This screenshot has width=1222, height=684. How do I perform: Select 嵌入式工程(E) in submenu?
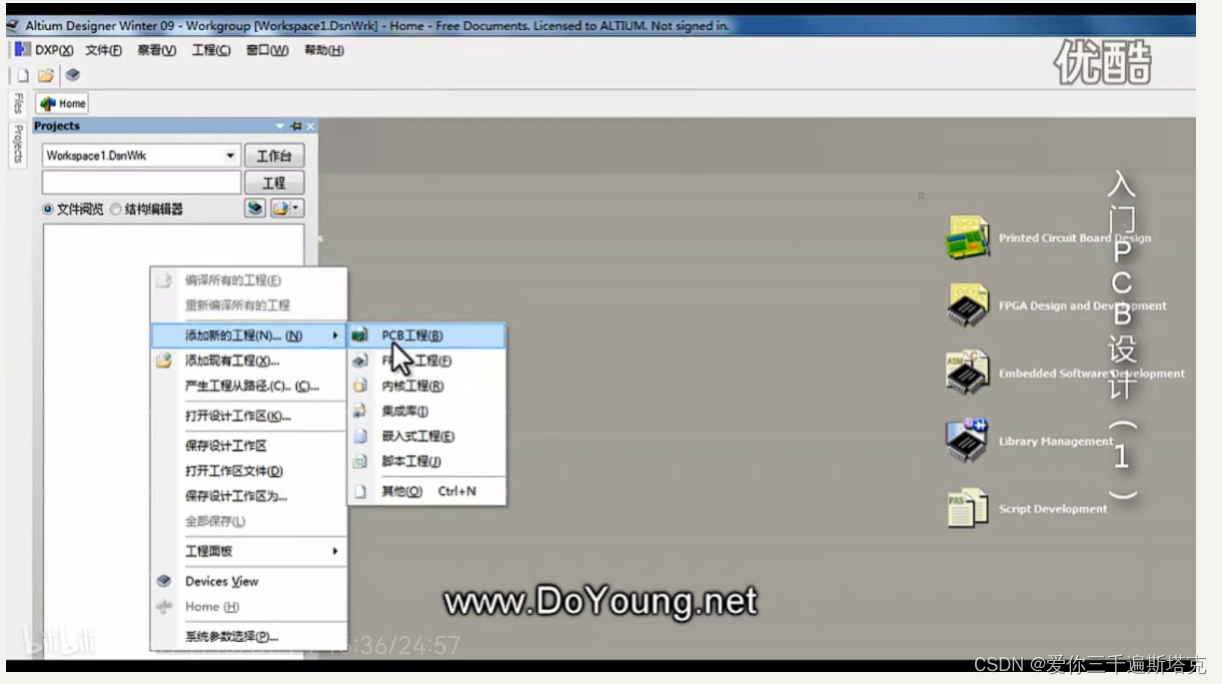click(x=427, y=436)
